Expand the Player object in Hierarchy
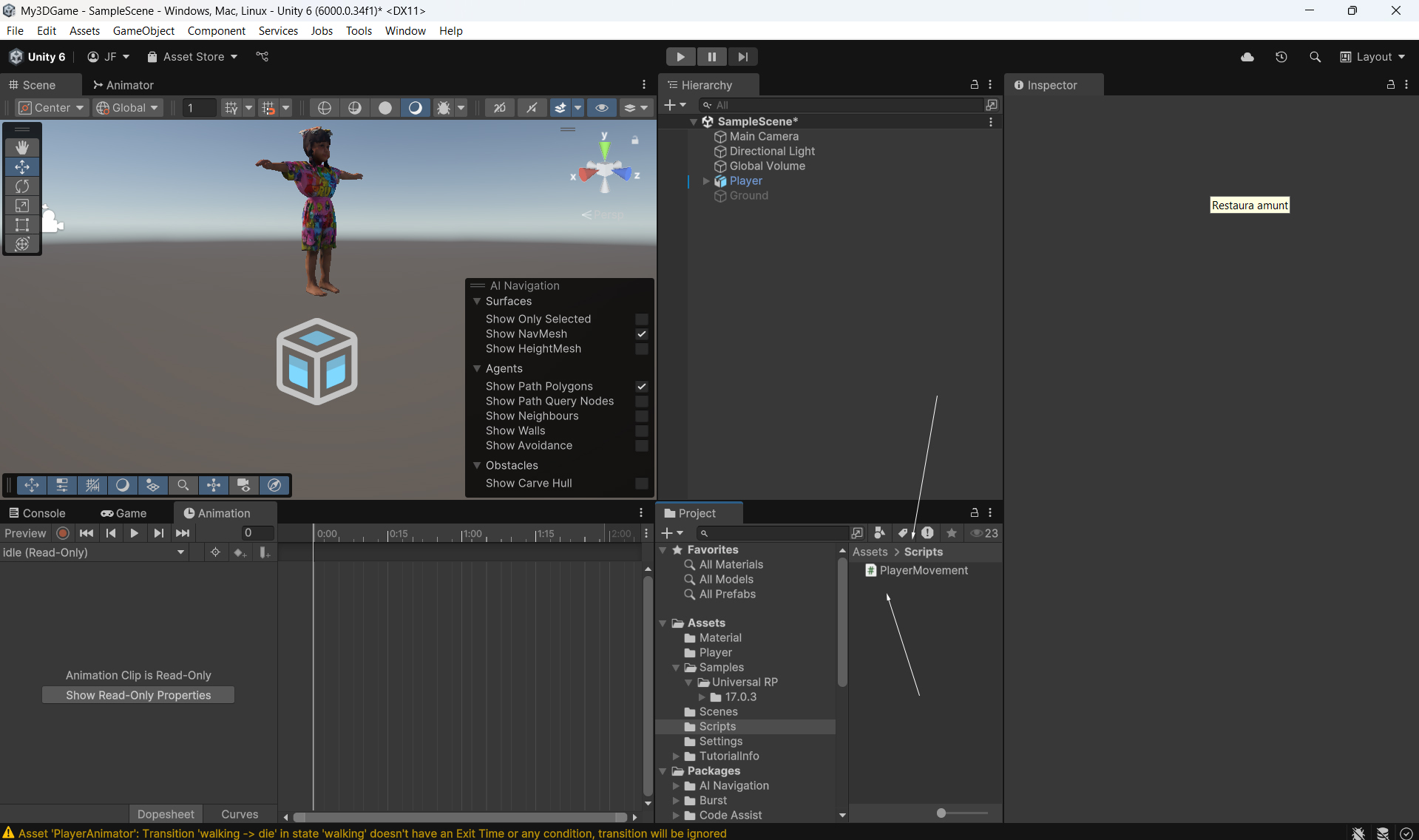Image resolution: width=1419 pixels, height=840 pixels. (706, 181)
